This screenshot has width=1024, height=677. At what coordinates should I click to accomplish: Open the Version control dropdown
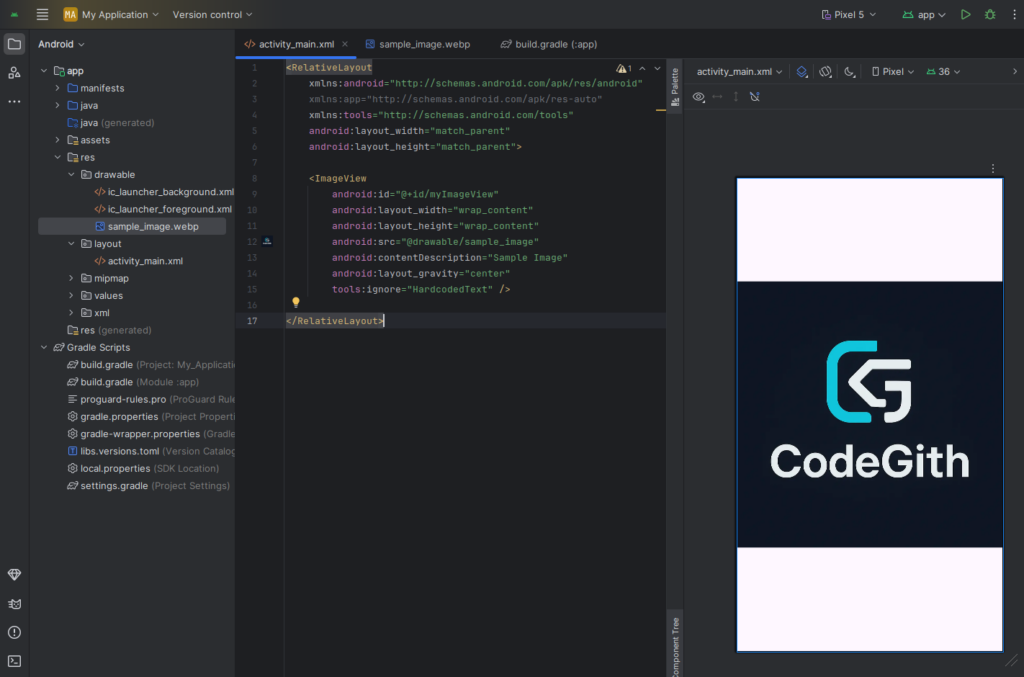212,14
